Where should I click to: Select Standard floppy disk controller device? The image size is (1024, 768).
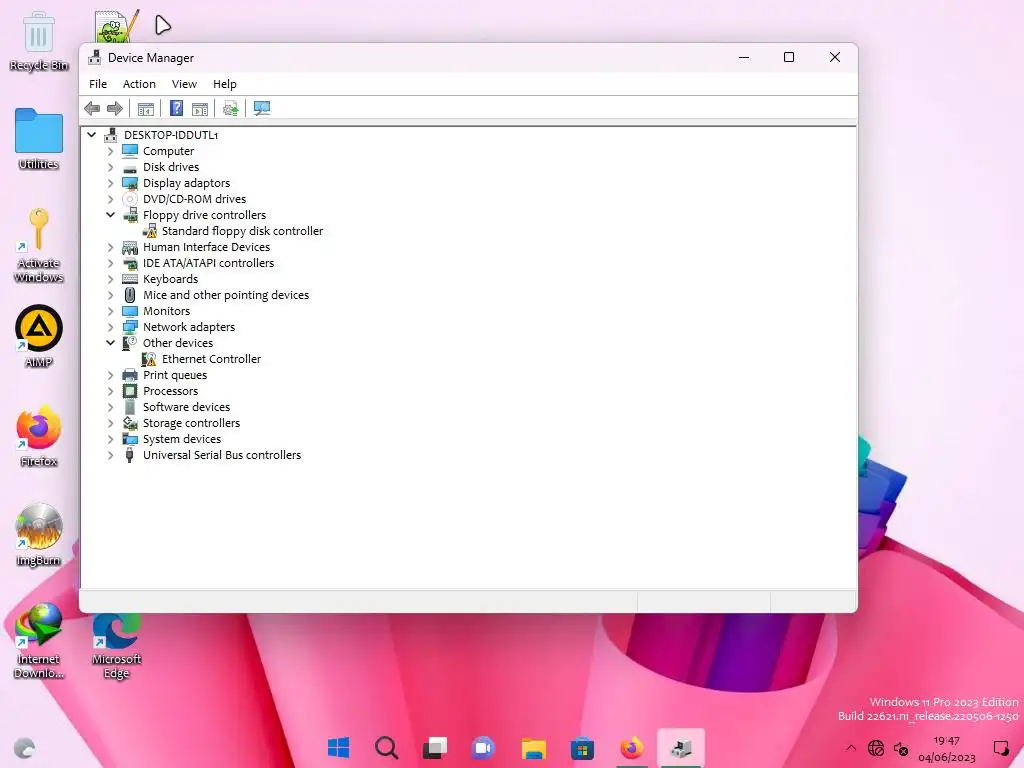[242, 231]
